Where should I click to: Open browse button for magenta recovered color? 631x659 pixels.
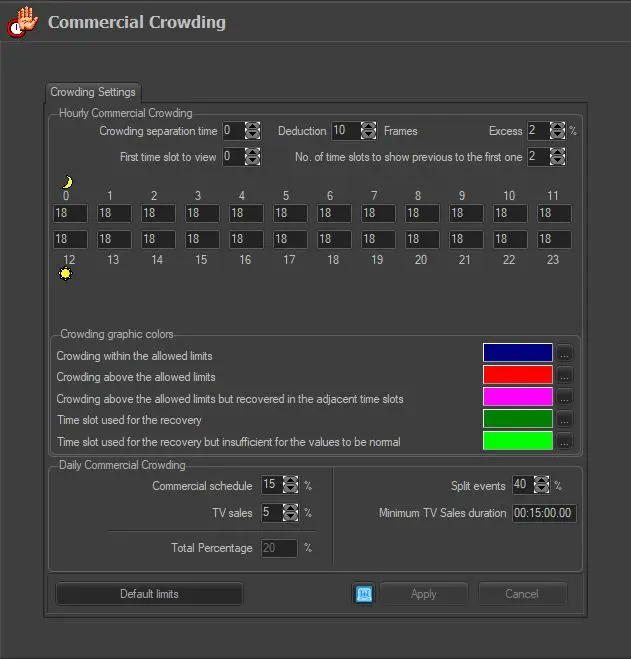tap(565, 397)
